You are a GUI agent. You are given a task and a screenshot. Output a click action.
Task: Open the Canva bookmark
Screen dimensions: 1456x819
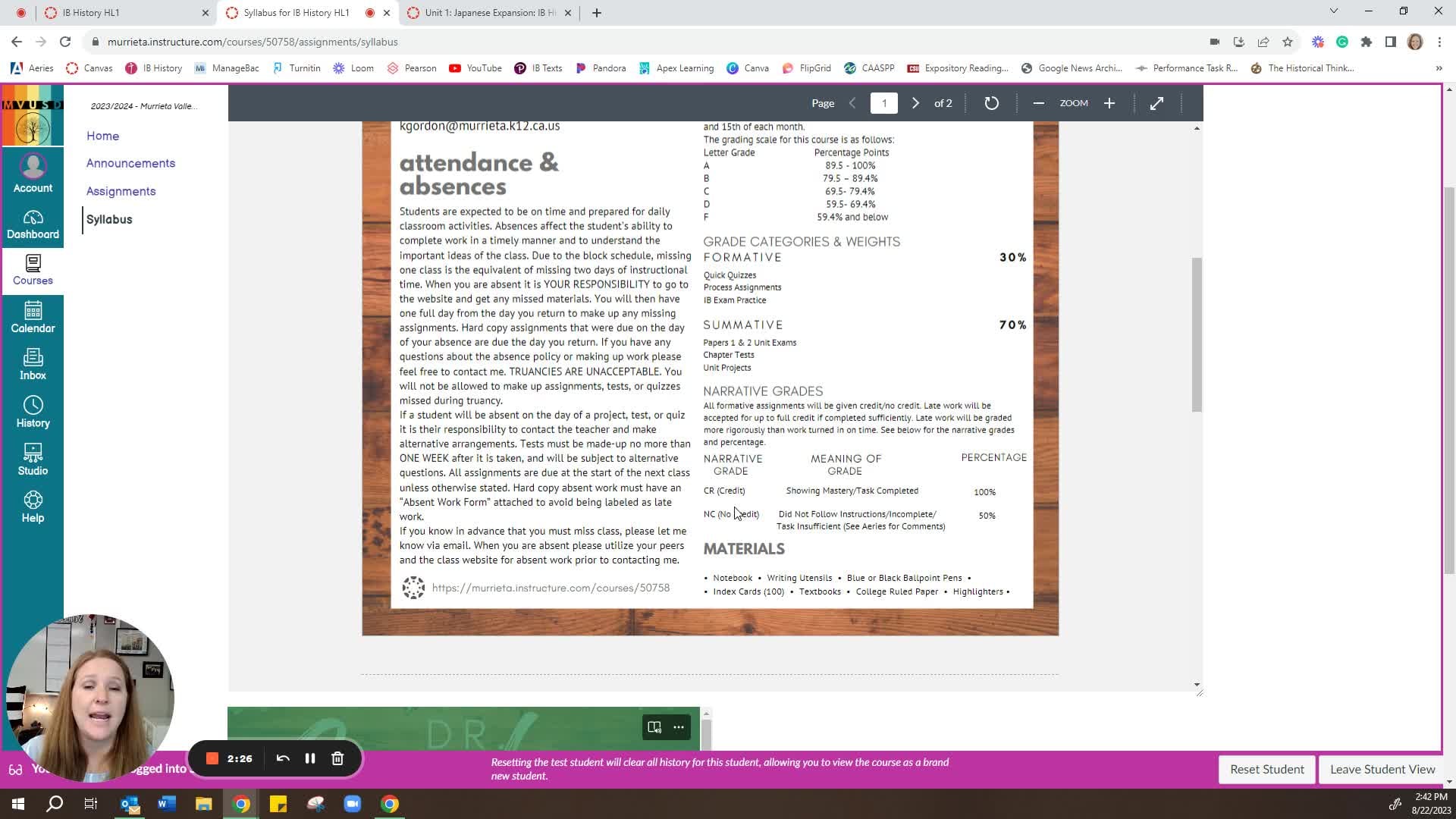pyautogui.click(x=748, y=68)
